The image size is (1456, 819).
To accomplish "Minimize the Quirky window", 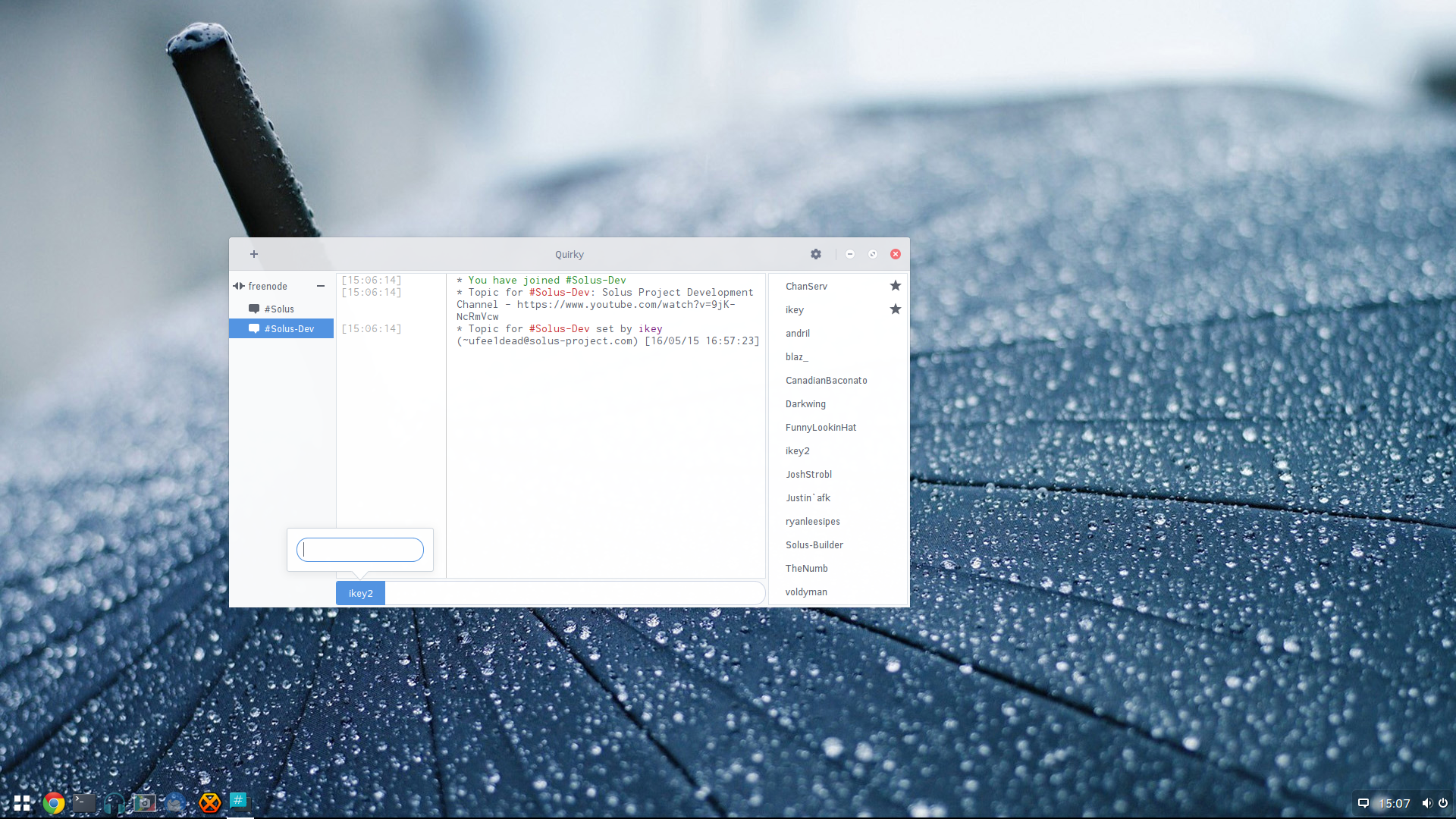I will (x=850, y=254).
